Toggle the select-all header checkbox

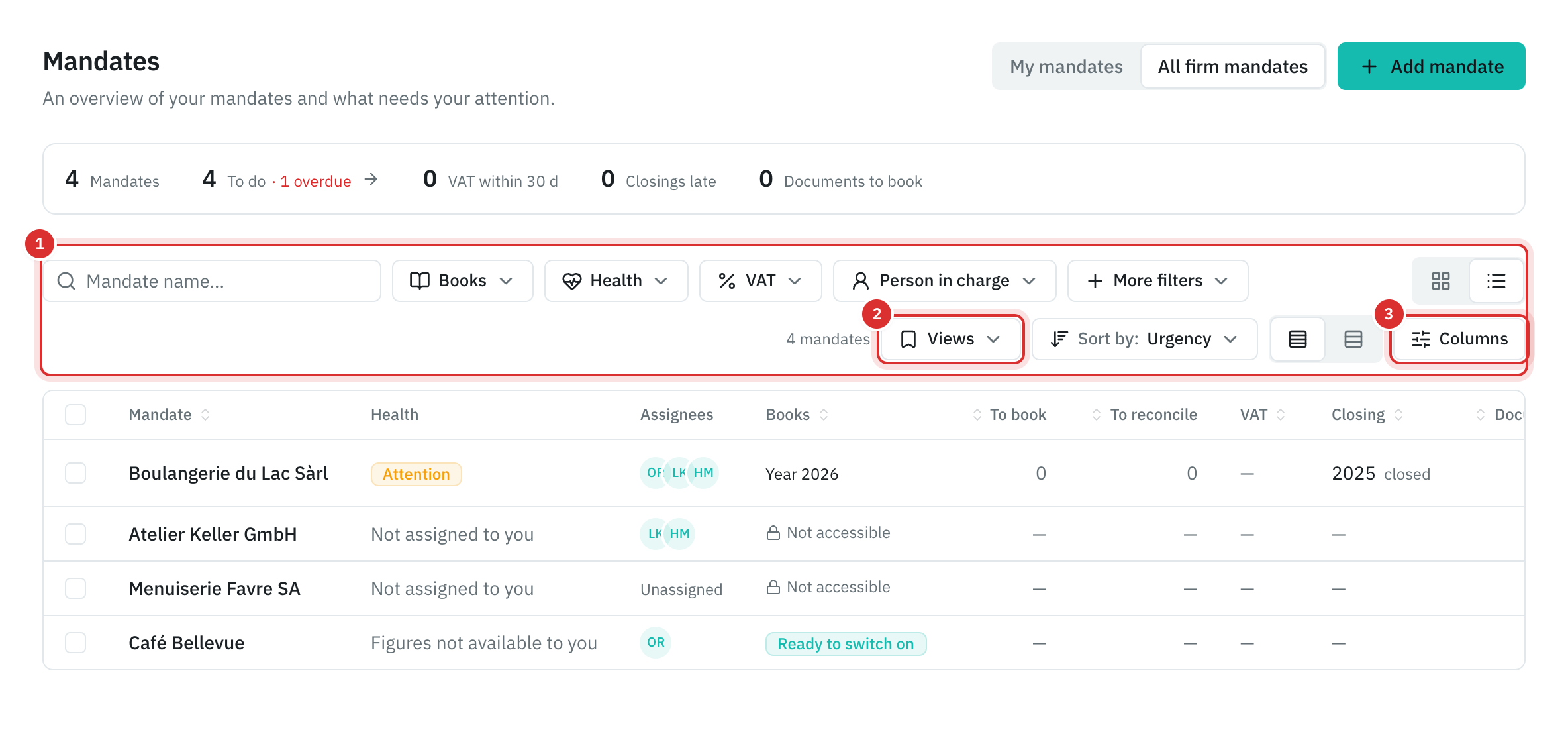(x=75, y=415)
